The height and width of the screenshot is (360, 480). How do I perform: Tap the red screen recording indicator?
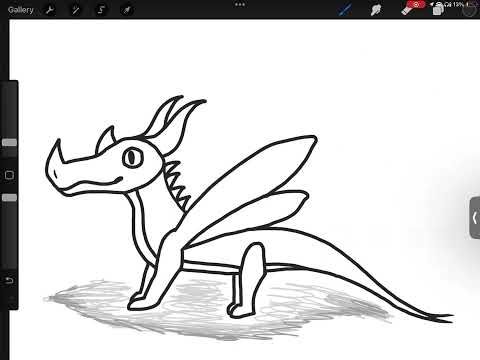pyautogui.click(x=416, y=4)
